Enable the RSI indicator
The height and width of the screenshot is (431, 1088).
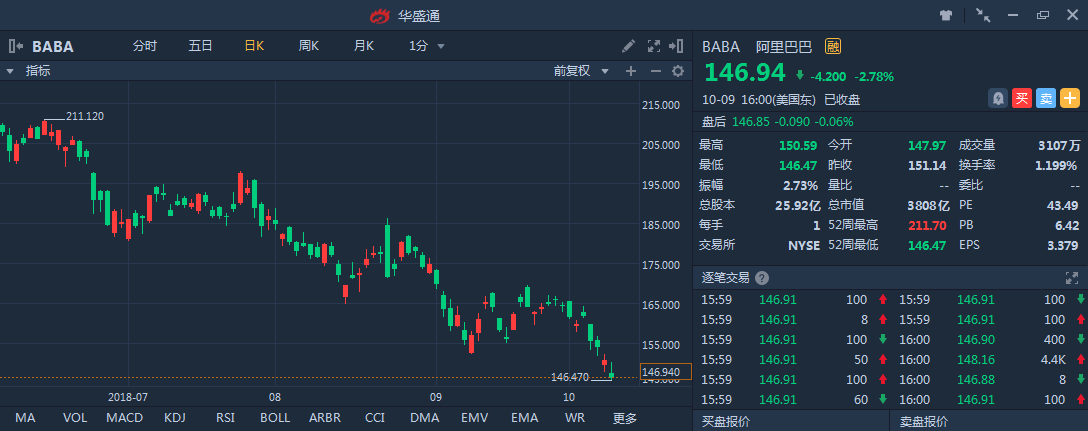click(225, 418)
